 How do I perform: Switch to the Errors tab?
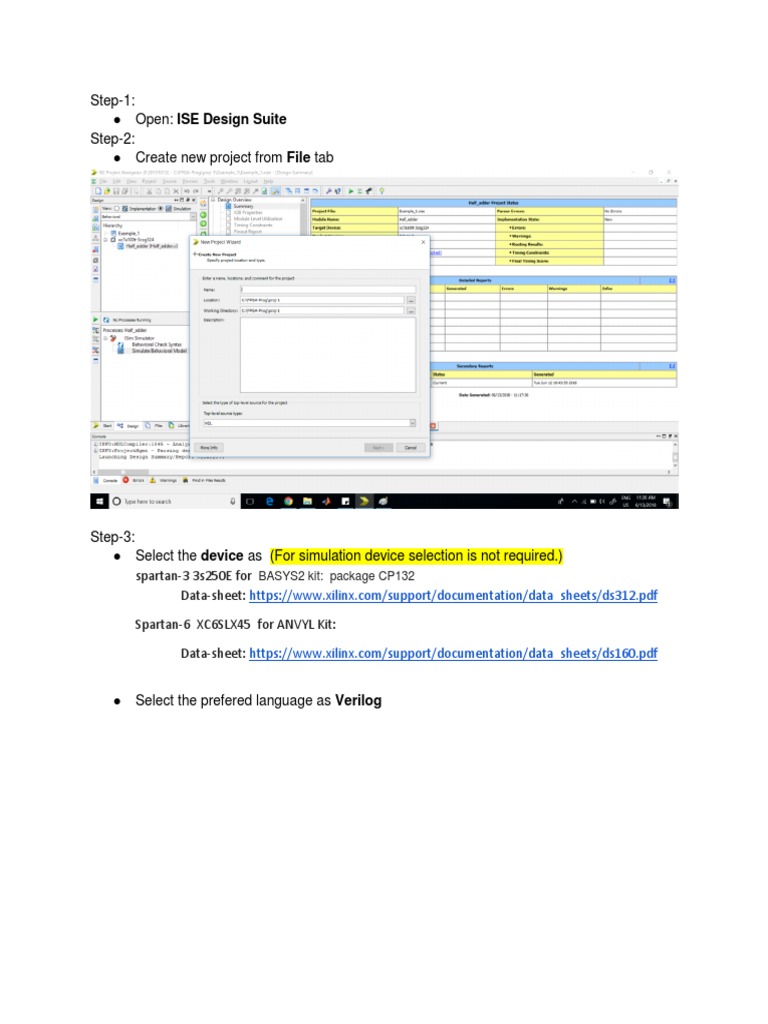click(135, 480)
